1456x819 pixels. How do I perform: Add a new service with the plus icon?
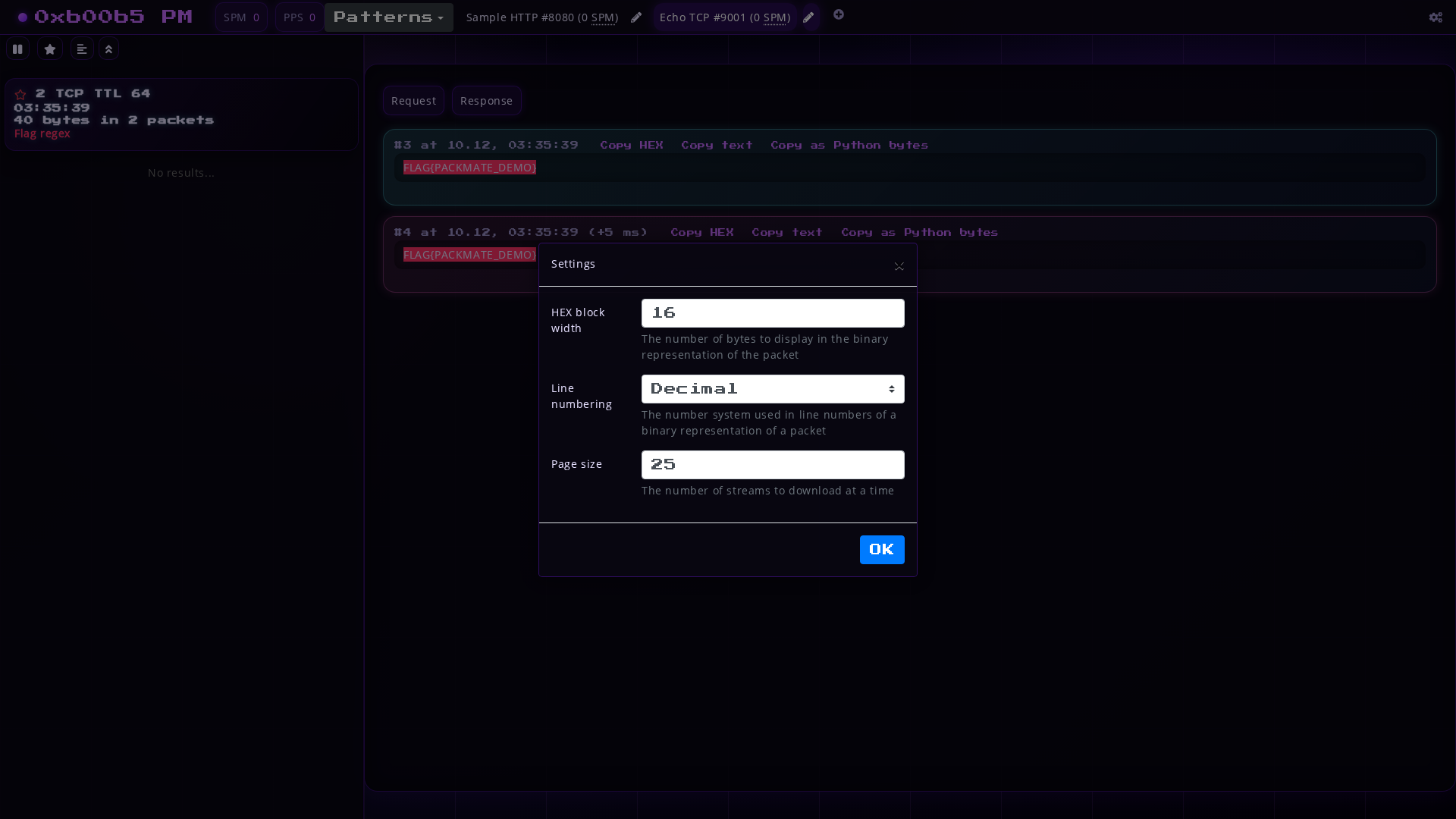point(839,14)
